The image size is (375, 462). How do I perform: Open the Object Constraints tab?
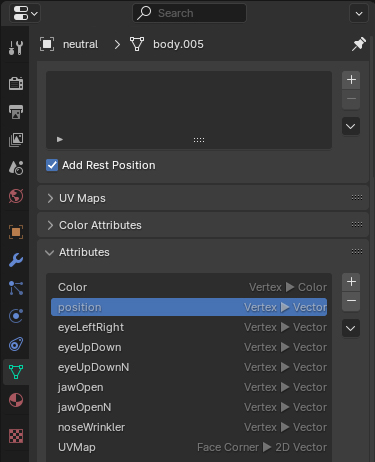click(x=16, y=344)
